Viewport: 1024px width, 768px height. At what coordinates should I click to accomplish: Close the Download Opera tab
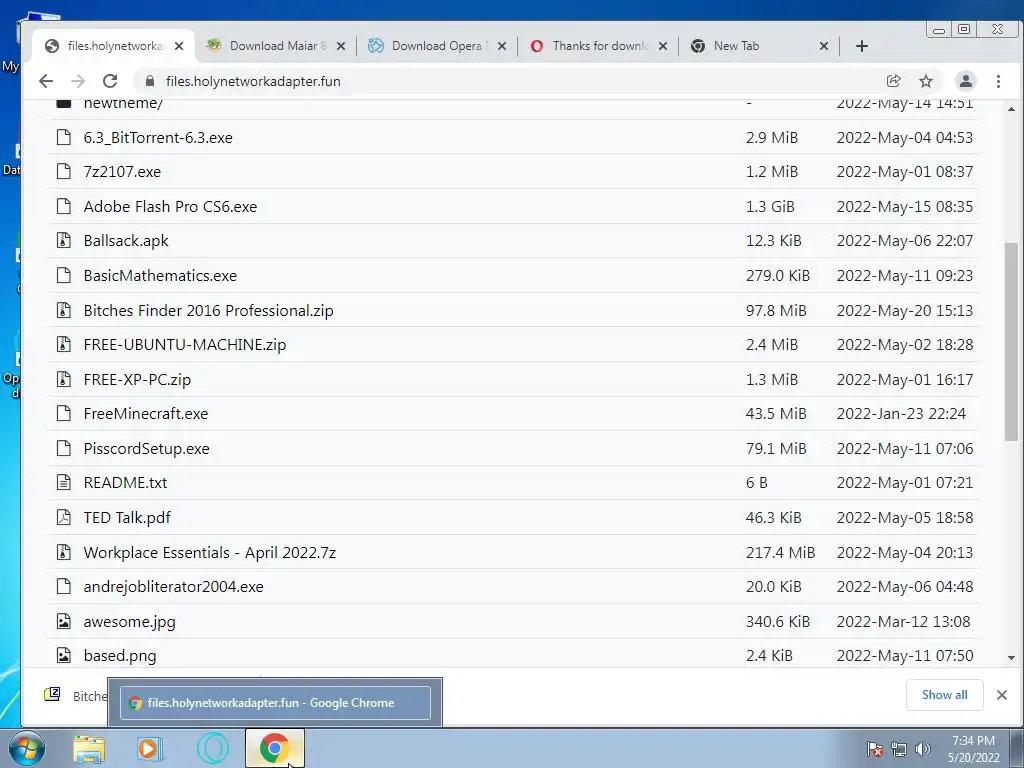tap(502, 46)
